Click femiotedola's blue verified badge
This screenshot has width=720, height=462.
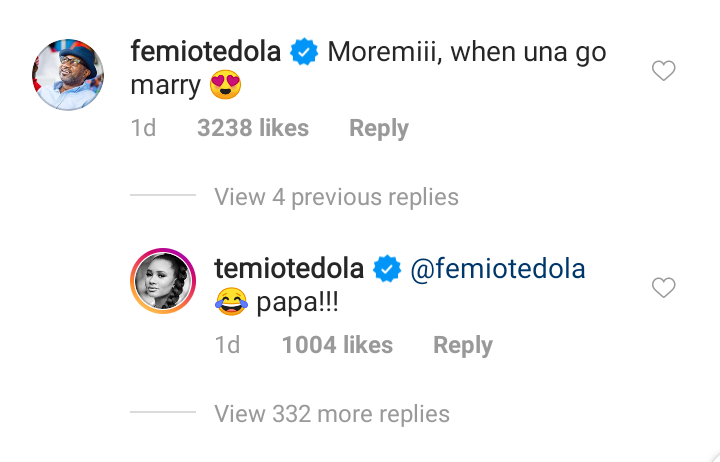coord(303,54)
